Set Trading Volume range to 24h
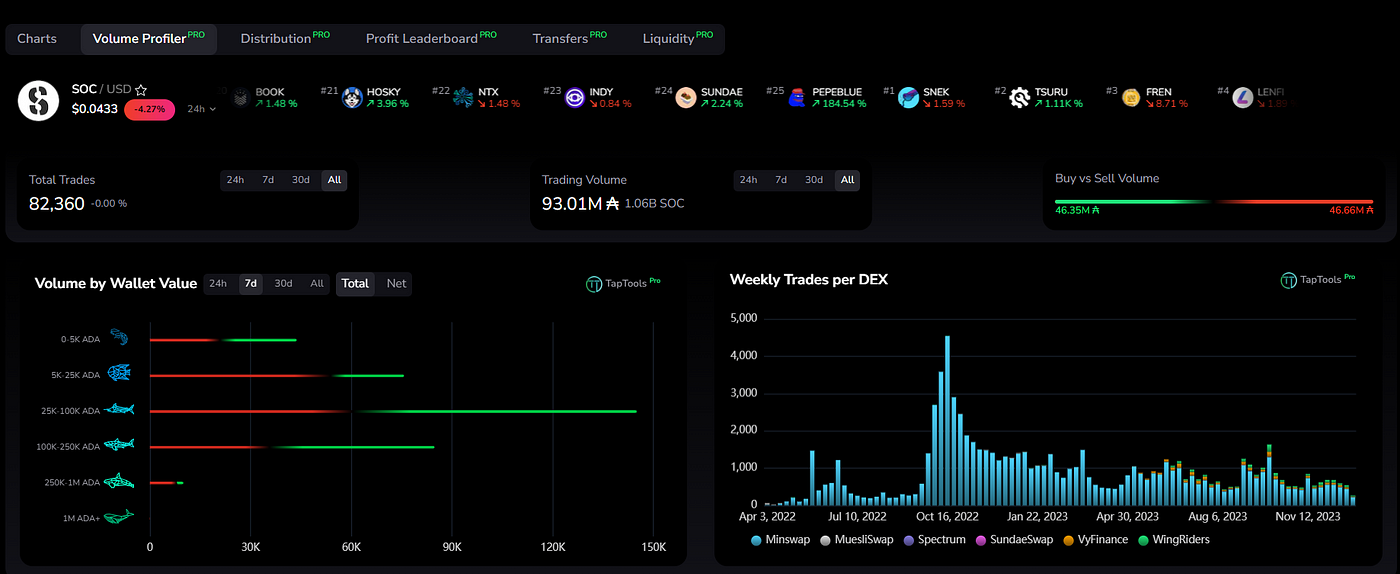1400x574 pixels. point(748,180)
